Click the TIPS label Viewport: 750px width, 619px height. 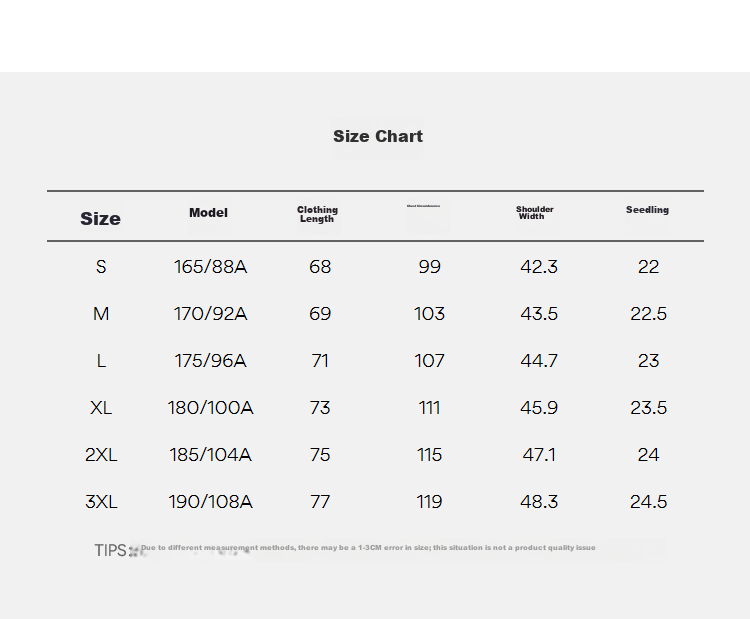point(110,551)
